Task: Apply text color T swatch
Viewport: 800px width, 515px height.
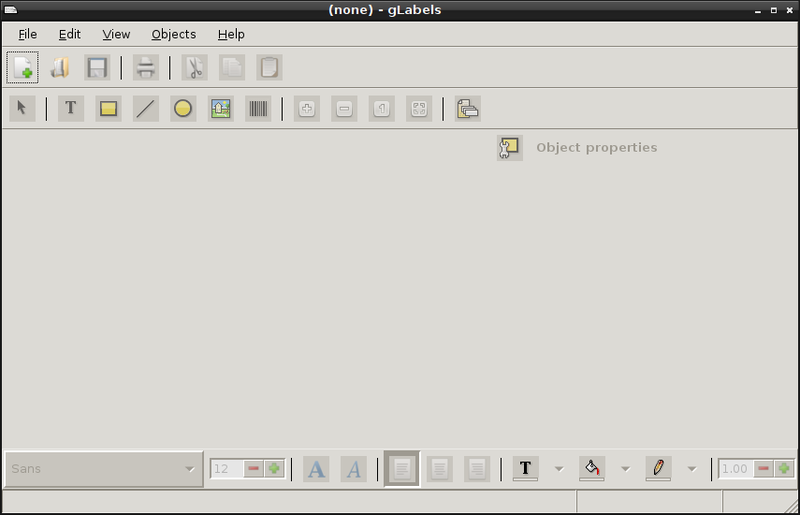Action: tap(526, 469)
